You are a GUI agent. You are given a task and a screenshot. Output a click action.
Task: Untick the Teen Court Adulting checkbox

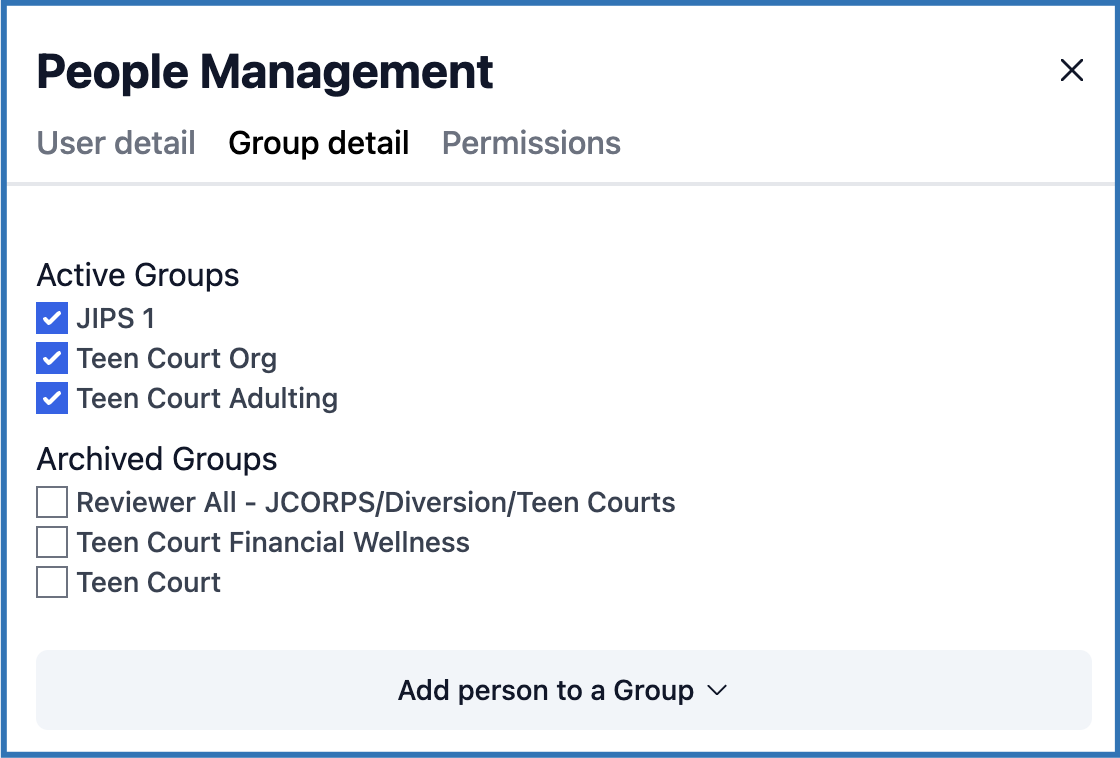[x=52, y=398]
